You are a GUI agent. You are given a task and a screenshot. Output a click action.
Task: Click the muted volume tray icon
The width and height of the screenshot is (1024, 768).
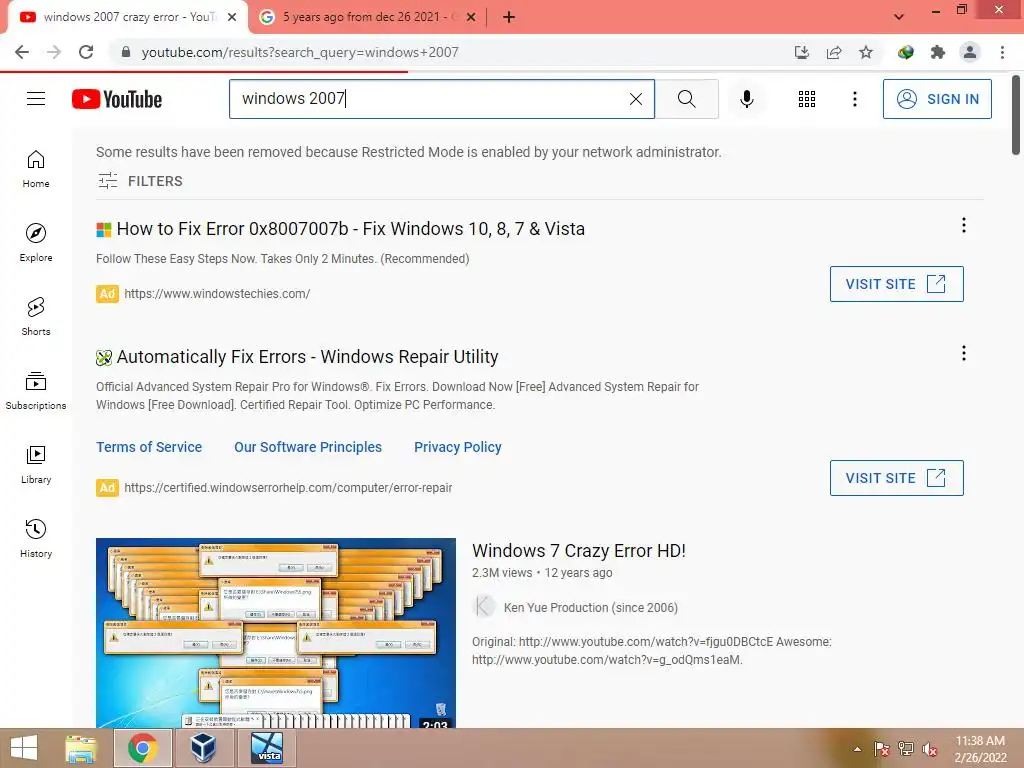click(929, 749)
